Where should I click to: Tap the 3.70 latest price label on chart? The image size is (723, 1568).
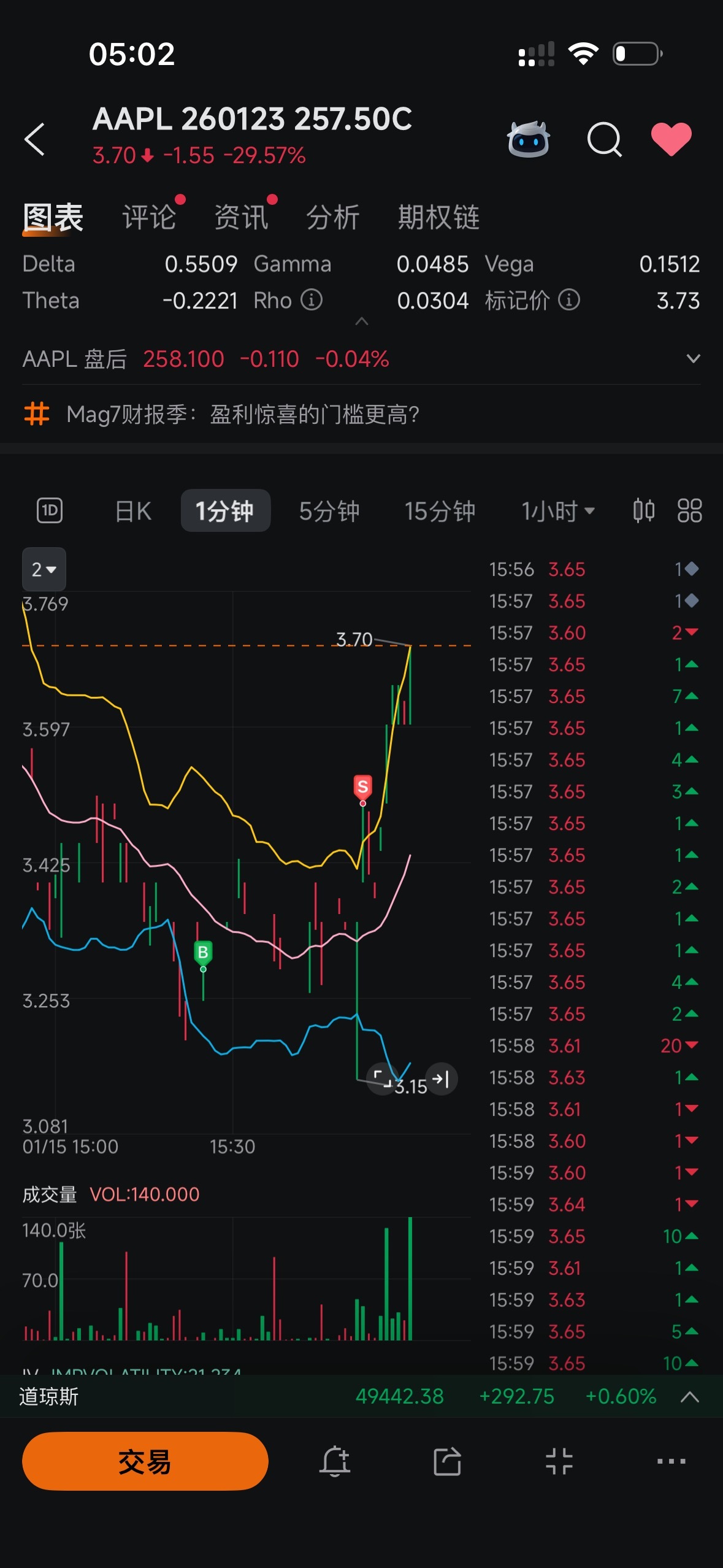pos(354,639)
